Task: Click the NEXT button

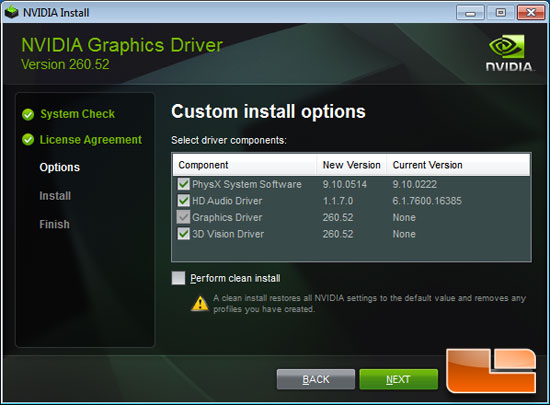Action: [x=398, y=379]
